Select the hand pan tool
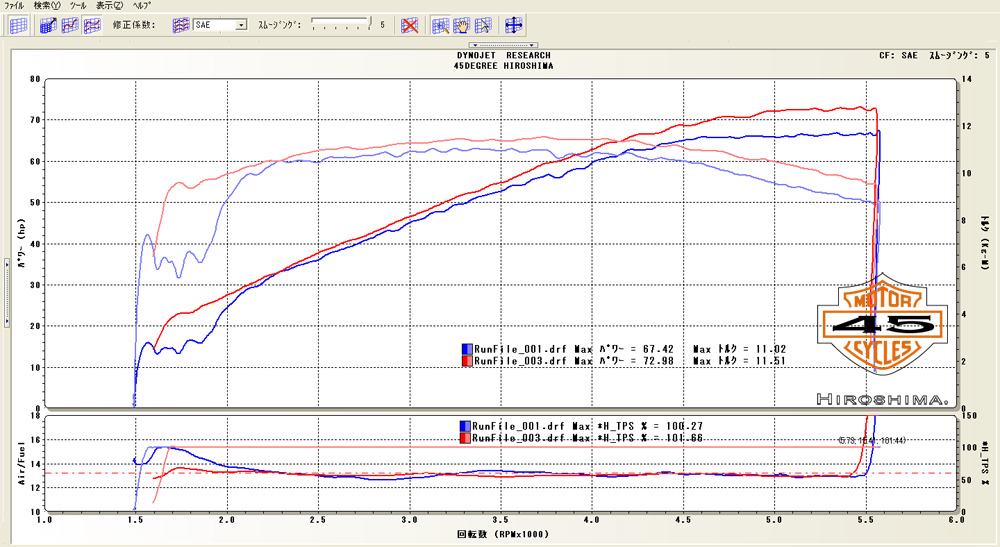The height and width of the screenshot is (547, 1000). 463,25
